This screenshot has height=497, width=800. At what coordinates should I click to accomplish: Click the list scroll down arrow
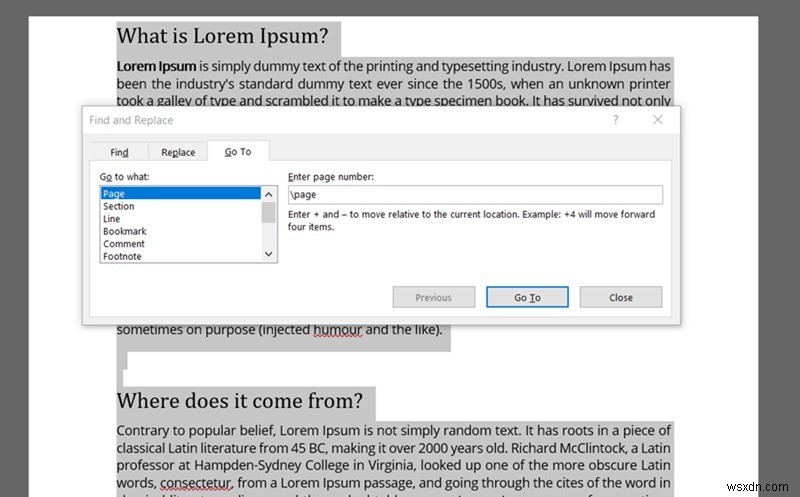(268, 254)
